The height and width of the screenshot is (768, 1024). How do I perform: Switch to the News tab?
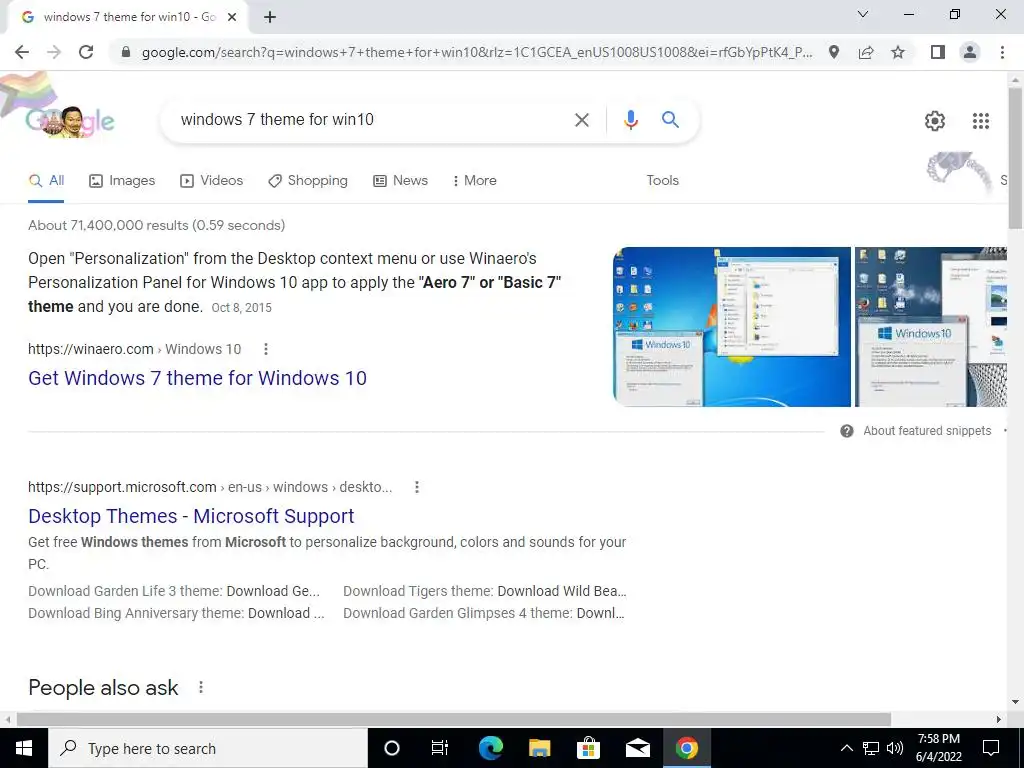click(x=400, y=181)
